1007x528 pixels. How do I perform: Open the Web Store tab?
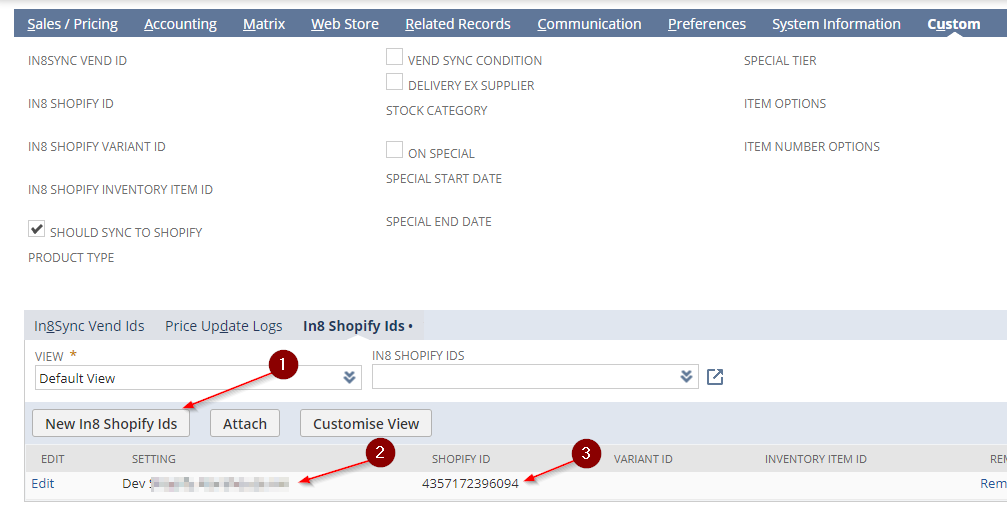click(344, 24)
